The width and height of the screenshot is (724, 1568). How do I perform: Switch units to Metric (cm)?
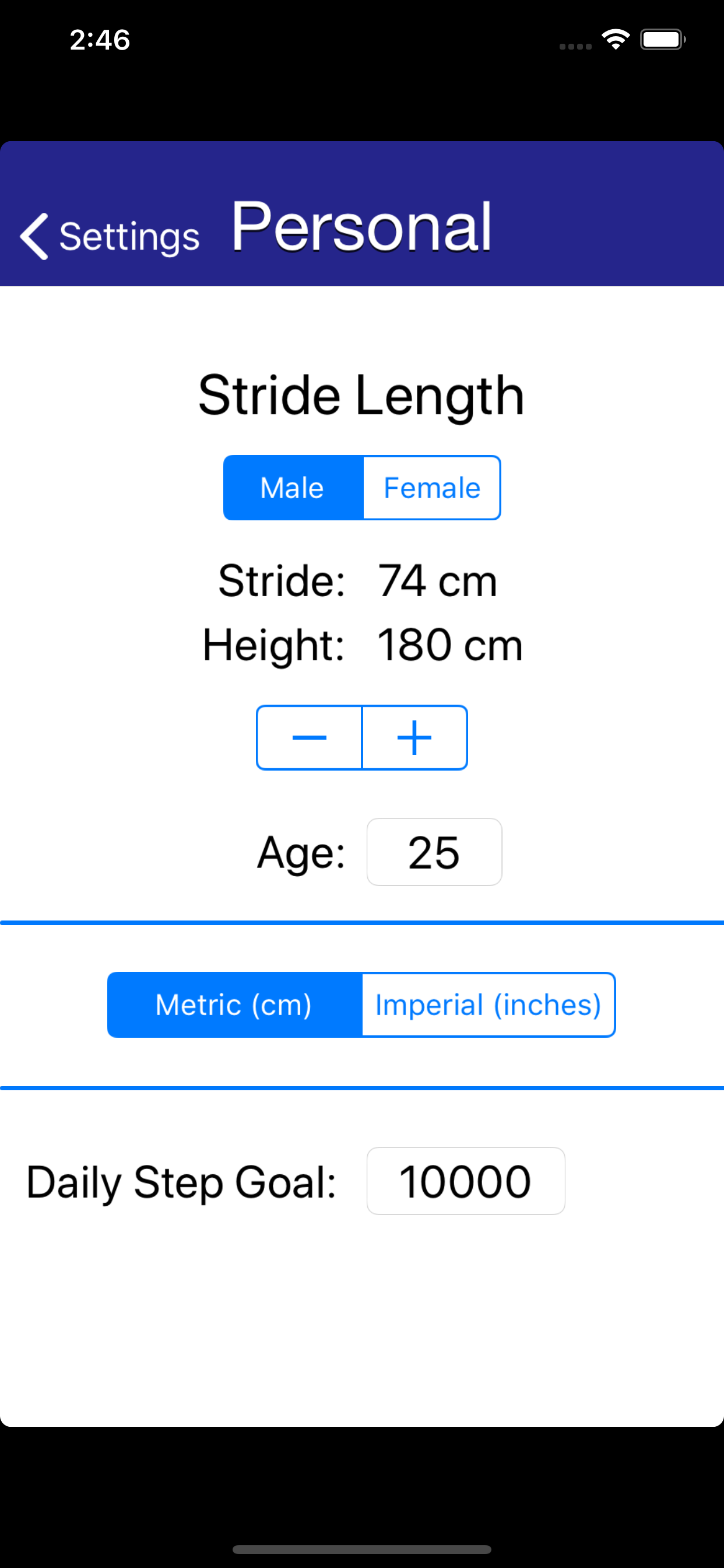pyautogui.click(x=234, y=1004)
